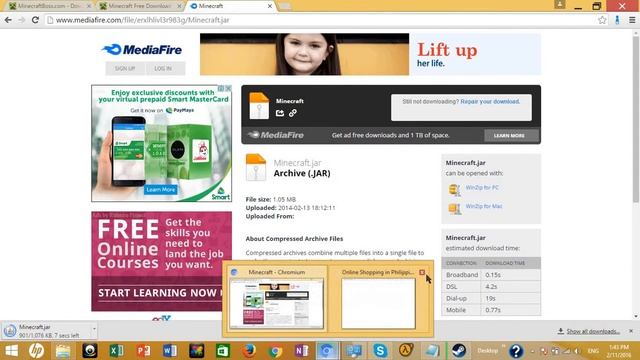Open the blue help question-mark icon
640x360 pixels.
(x=516, y=351)
